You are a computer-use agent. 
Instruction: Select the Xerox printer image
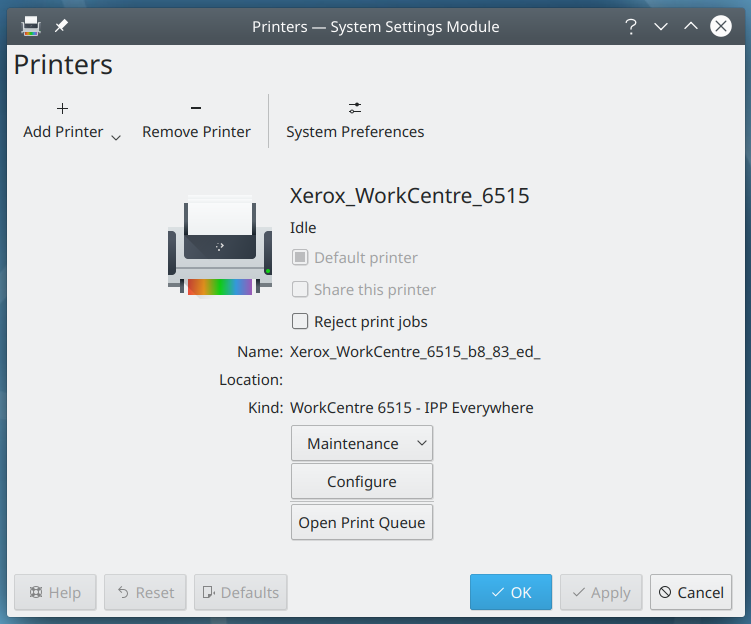220,245
